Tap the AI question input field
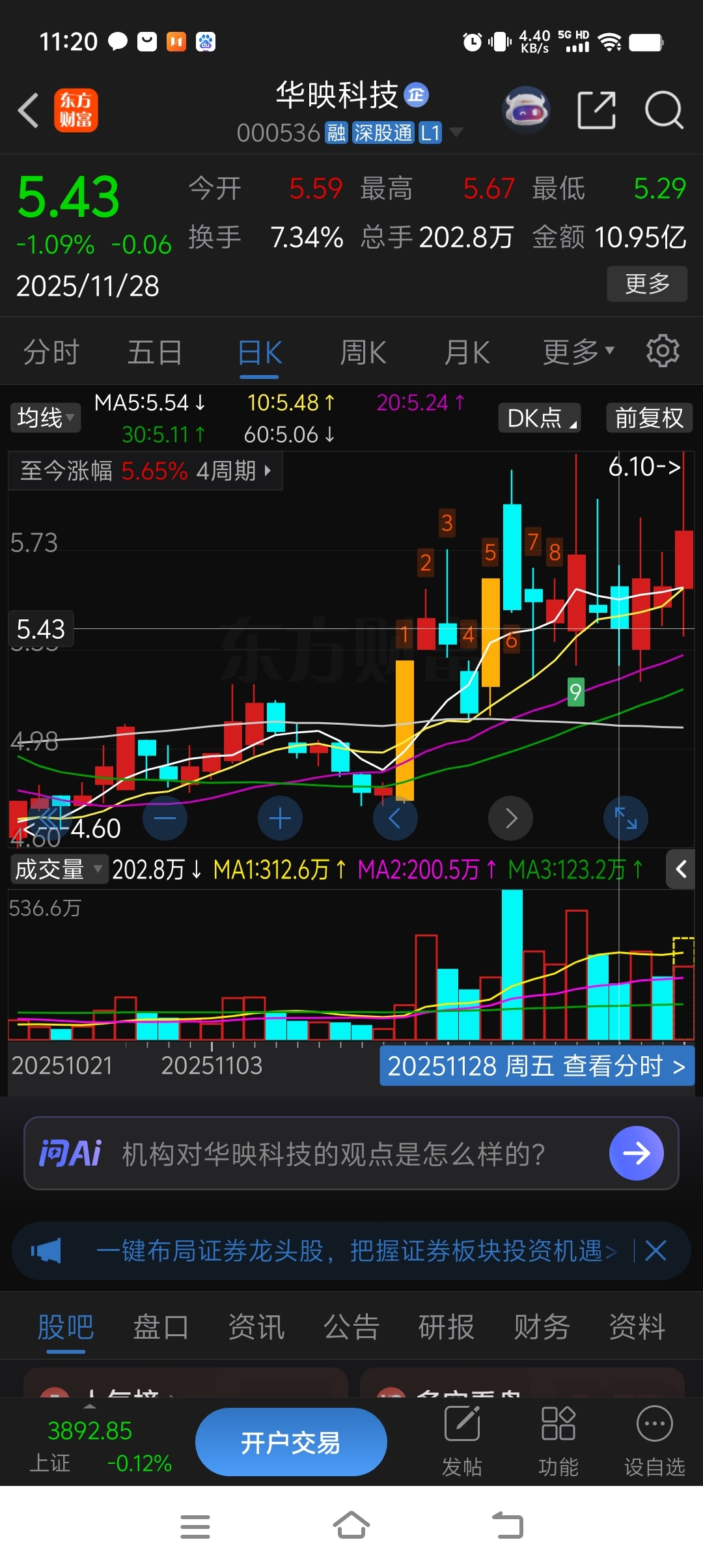 351,1153
